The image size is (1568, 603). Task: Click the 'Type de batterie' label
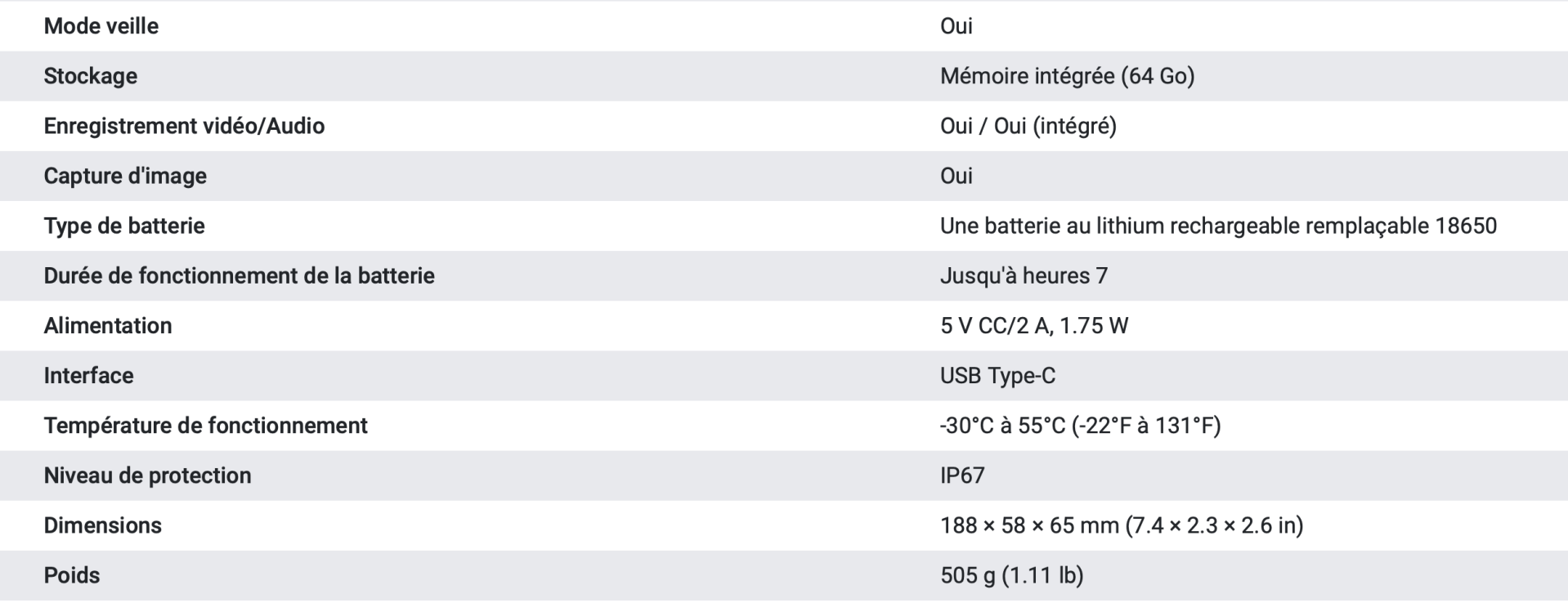pos(124,226)
